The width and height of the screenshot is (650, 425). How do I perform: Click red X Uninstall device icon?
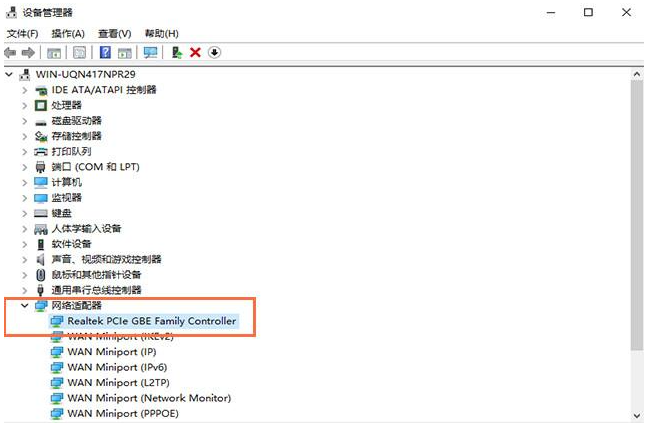[195, 53]
